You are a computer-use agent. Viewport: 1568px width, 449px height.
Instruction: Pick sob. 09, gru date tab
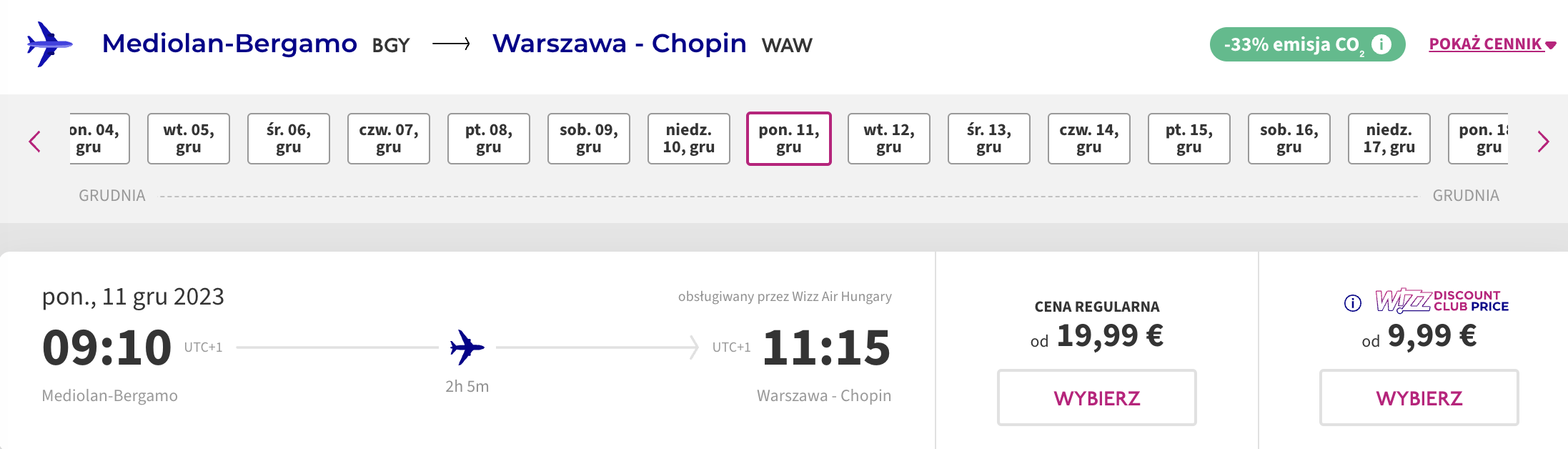coord(589,139)
